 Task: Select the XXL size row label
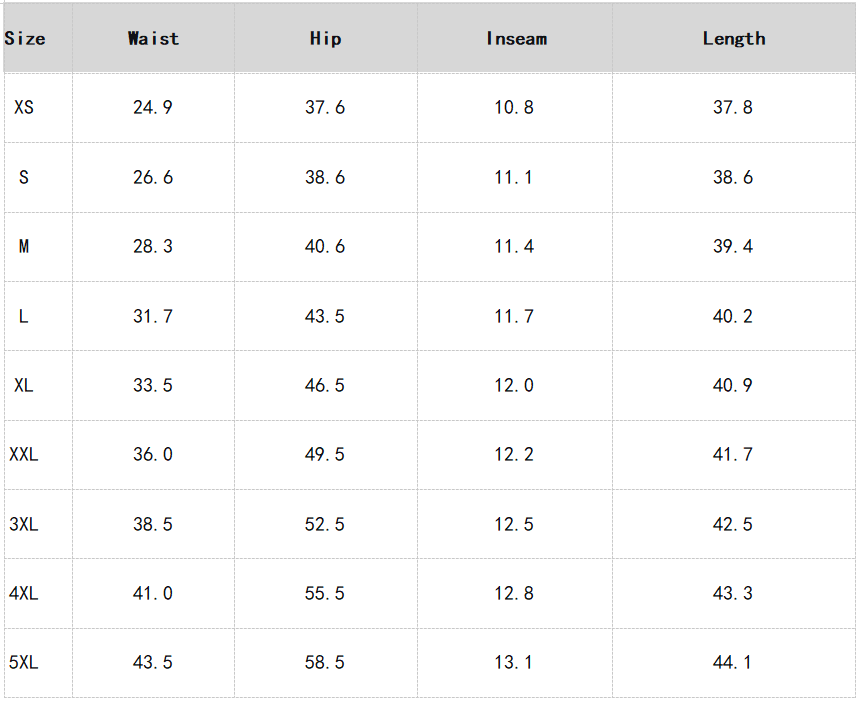[24, 454]
